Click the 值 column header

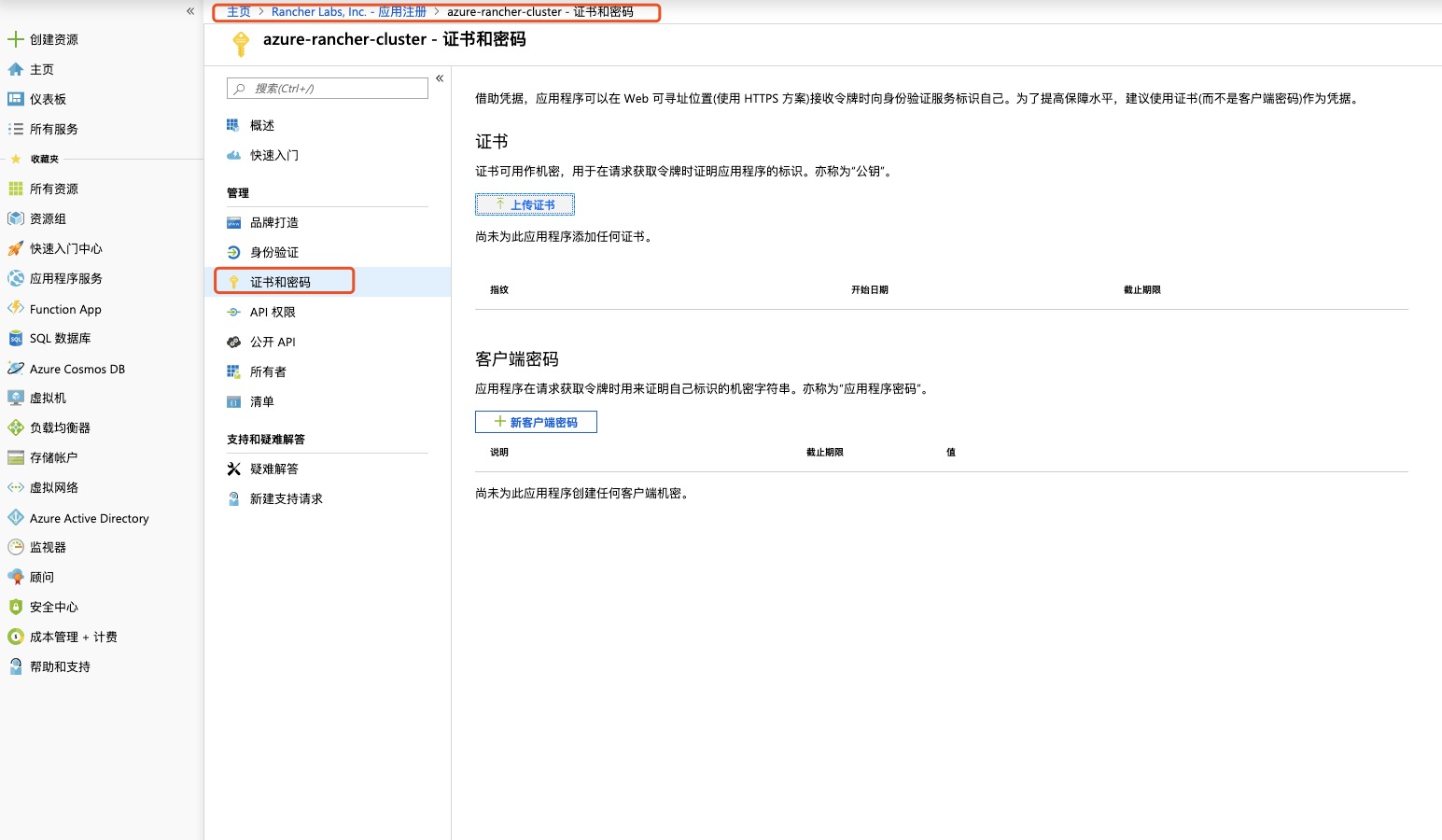951,453
